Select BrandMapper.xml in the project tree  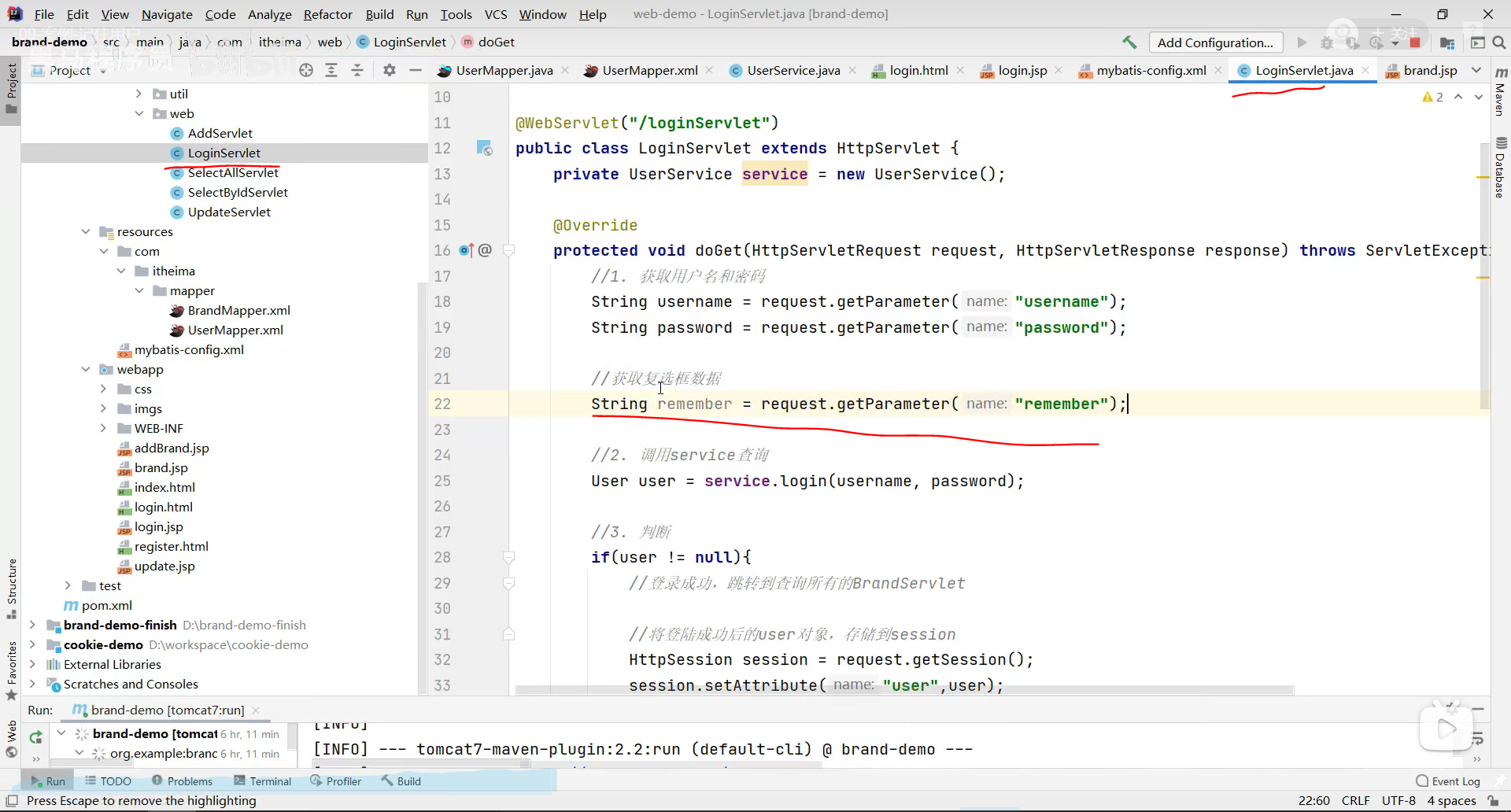(x=238, y=310)
